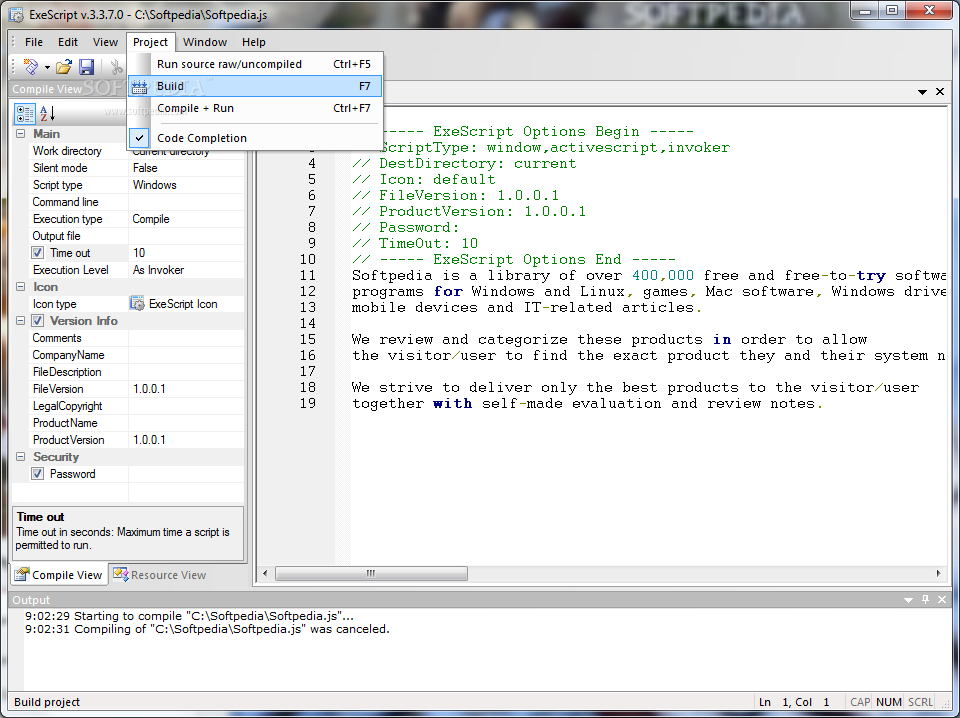Click line number 11 in editor gutter
Image resolution: width=960 pixels, height=718 pixels.
[307, 275]
